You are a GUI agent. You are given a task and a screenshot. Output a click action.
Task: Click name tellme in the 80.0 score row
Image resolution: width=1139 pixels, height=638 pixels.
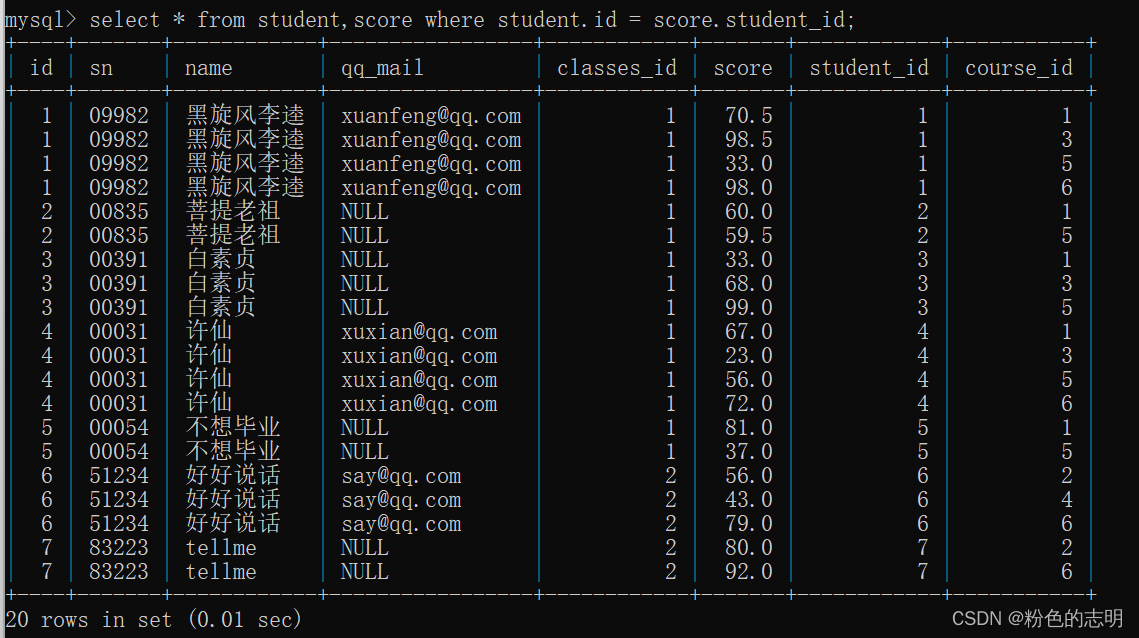pos(221,547)
